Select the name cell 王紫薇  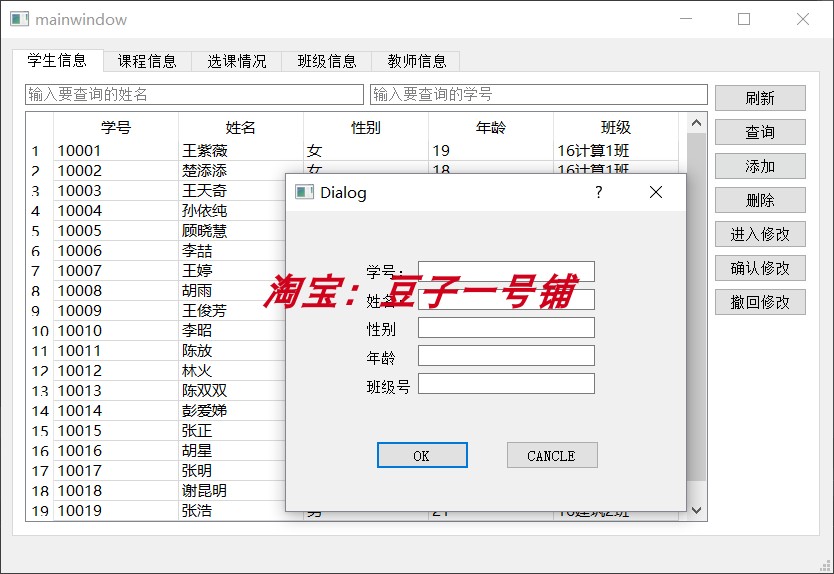coord(241,151)
